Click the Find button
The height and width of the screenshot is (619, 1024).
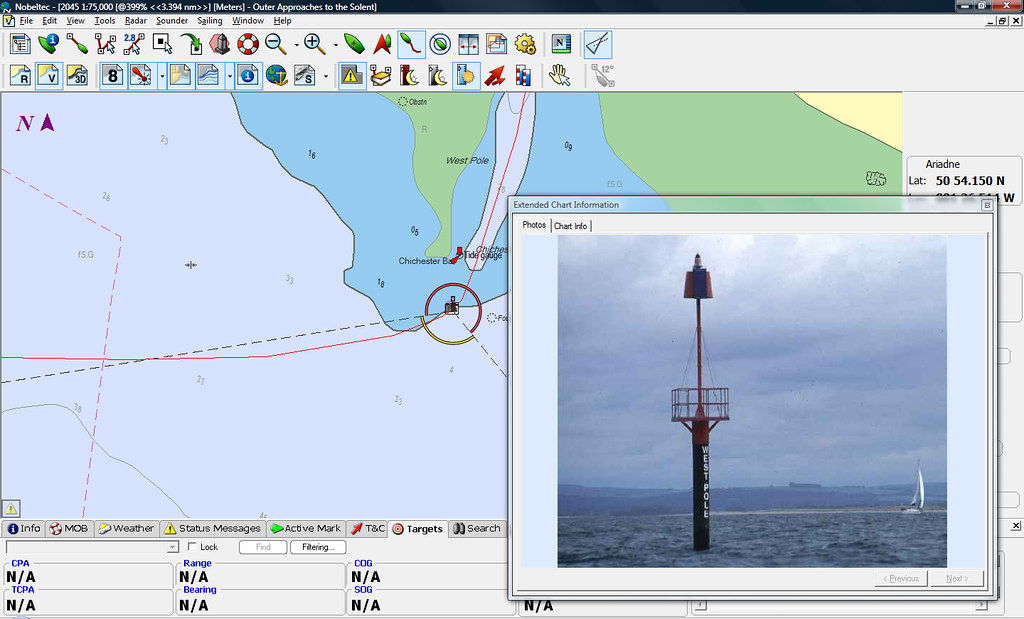click(x=263, y=547)
